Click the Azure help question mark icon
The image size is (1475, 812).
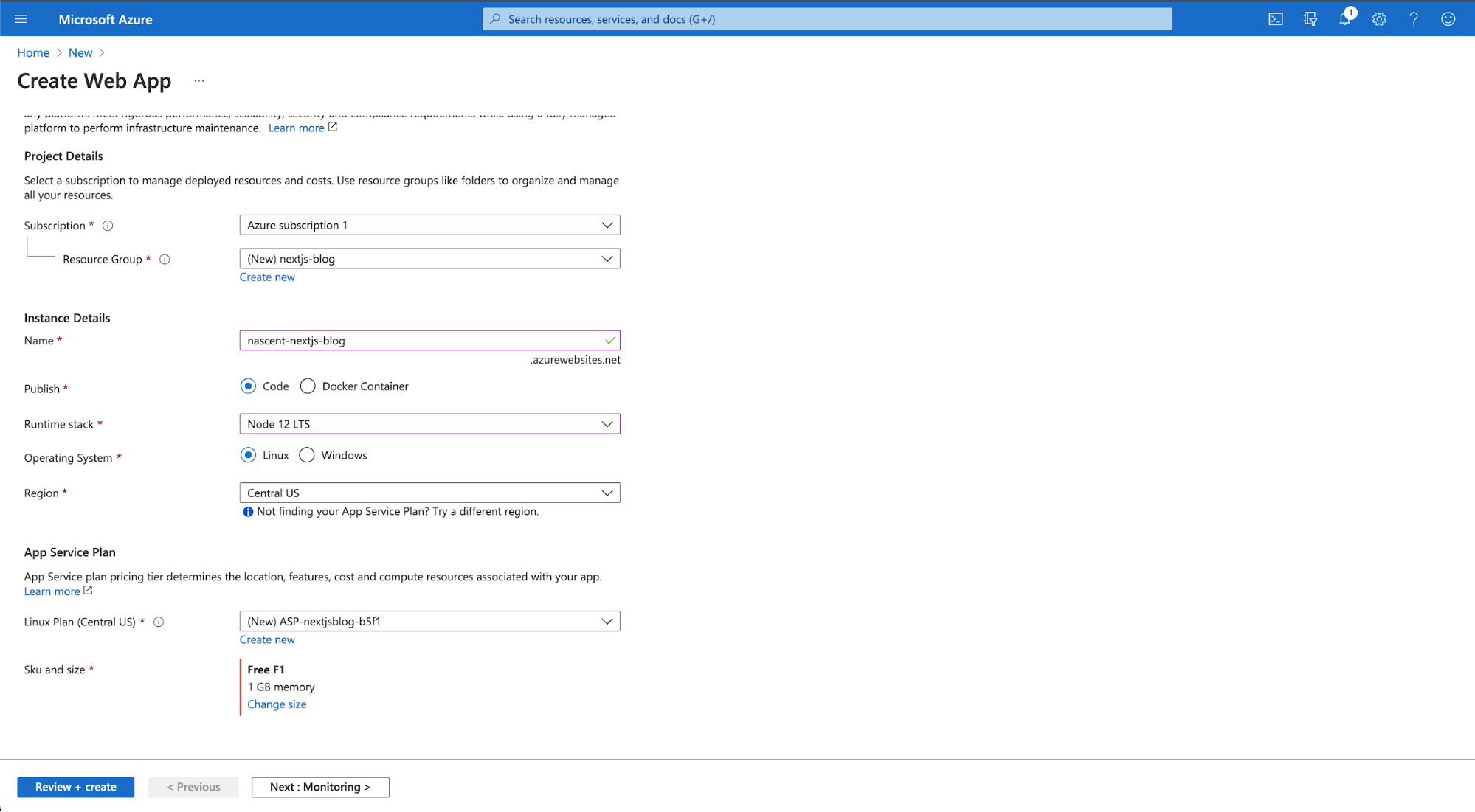point(1412,18)
